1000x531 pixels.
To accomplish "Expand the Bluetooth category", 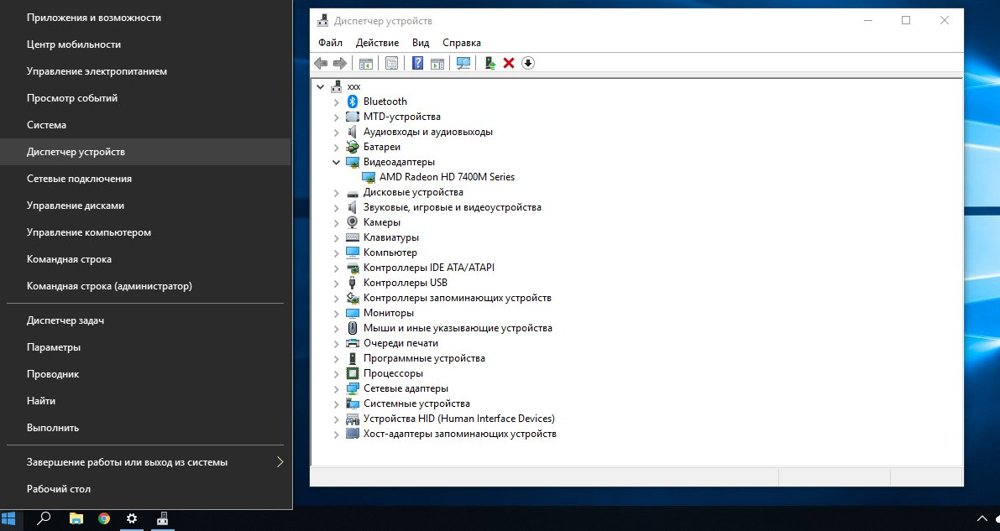I will 336,101.
